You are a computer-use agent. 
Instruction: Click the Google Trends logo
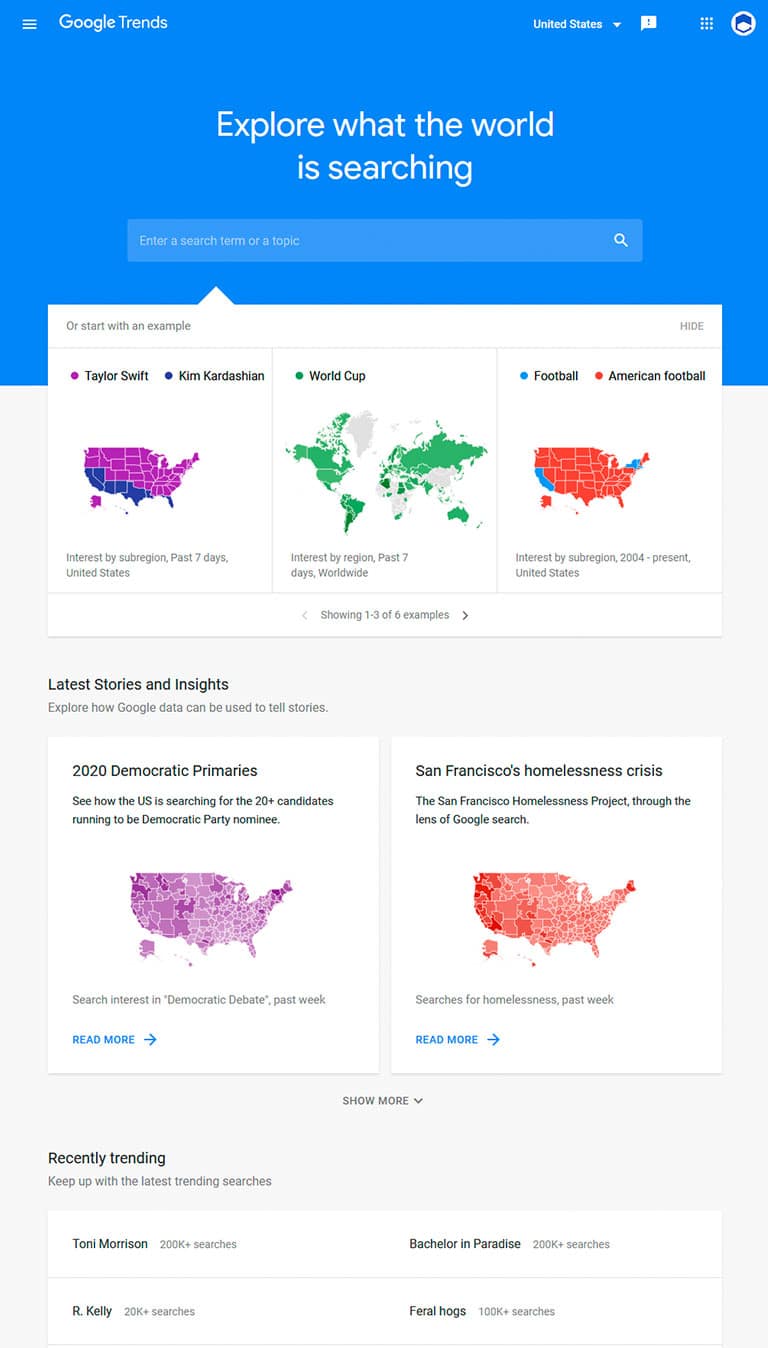coord(113,23)
